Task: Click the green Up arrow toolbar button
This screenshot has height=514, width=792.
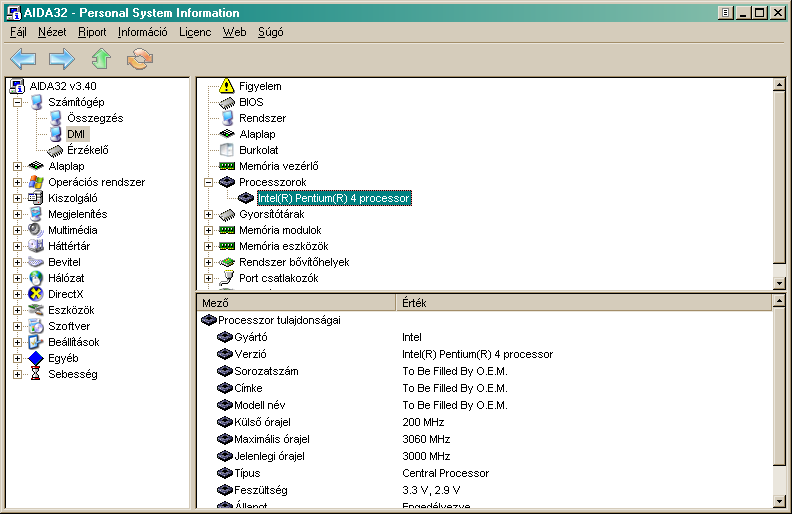Action: click(x=101, y=59)
